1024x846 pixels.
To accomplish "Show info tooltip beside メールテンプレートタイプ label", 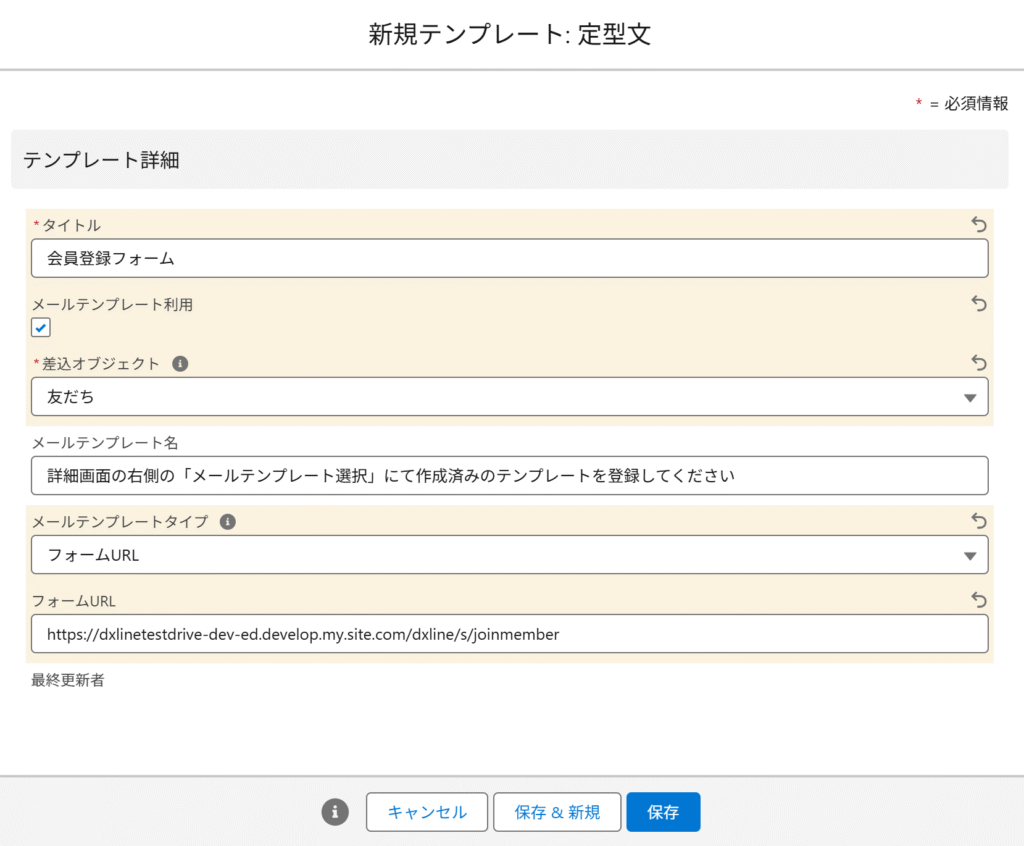I will click(228, 522).
